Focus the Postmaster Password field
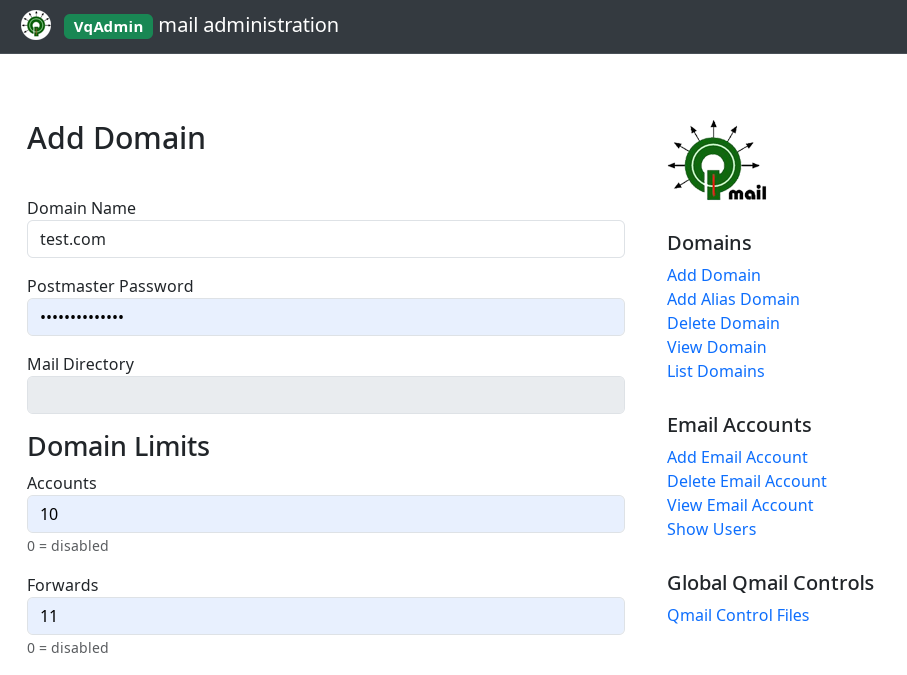This screenshot has width=907, height=675. click(326, 317)
